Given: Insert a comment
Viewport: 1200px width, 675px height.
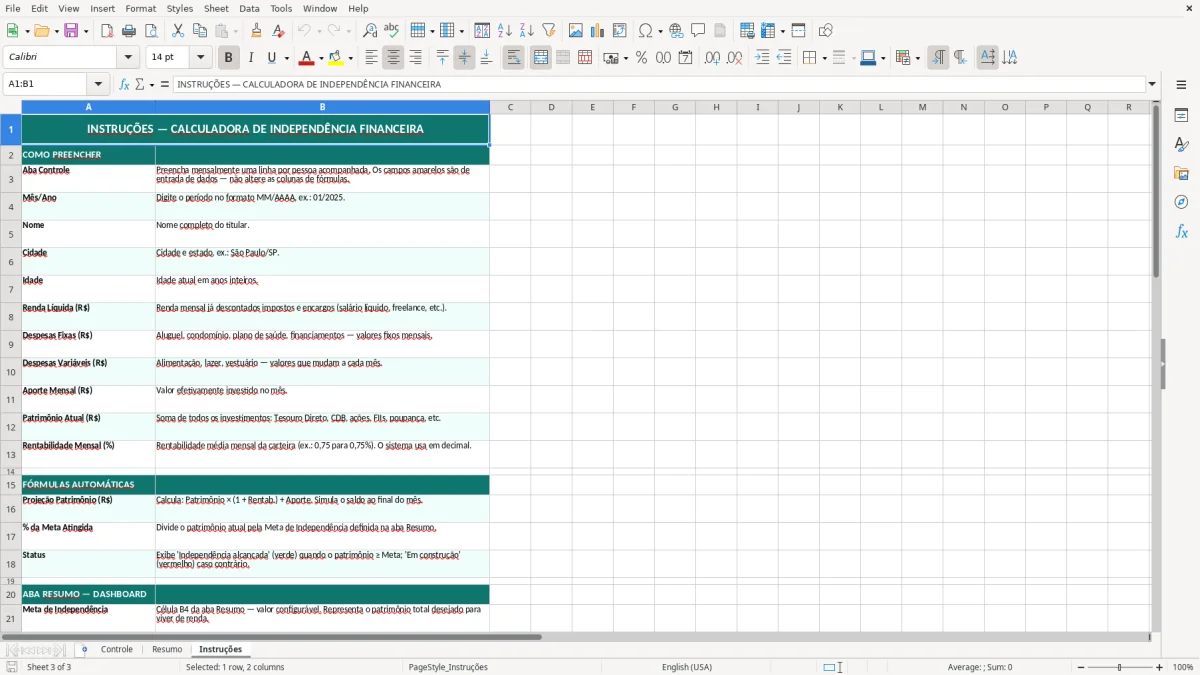Looking at the screenshot, I should tap(698, 31).
